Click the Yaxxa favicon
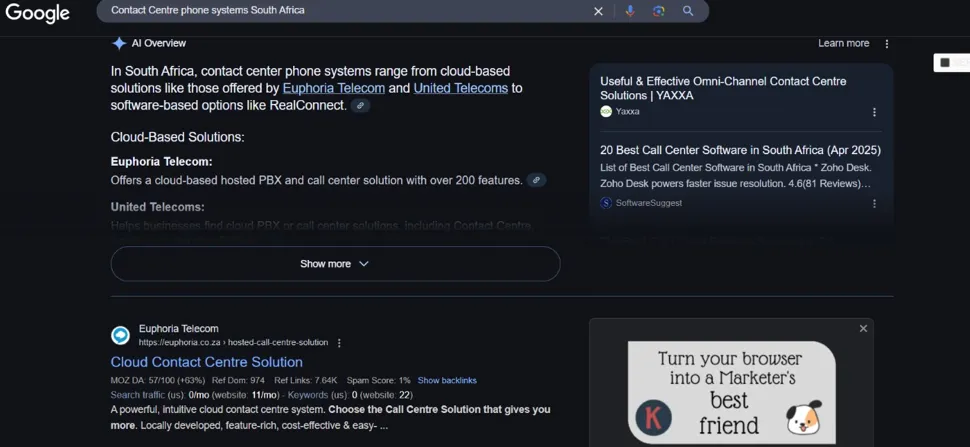970x447 pixels. pos(606,111)
